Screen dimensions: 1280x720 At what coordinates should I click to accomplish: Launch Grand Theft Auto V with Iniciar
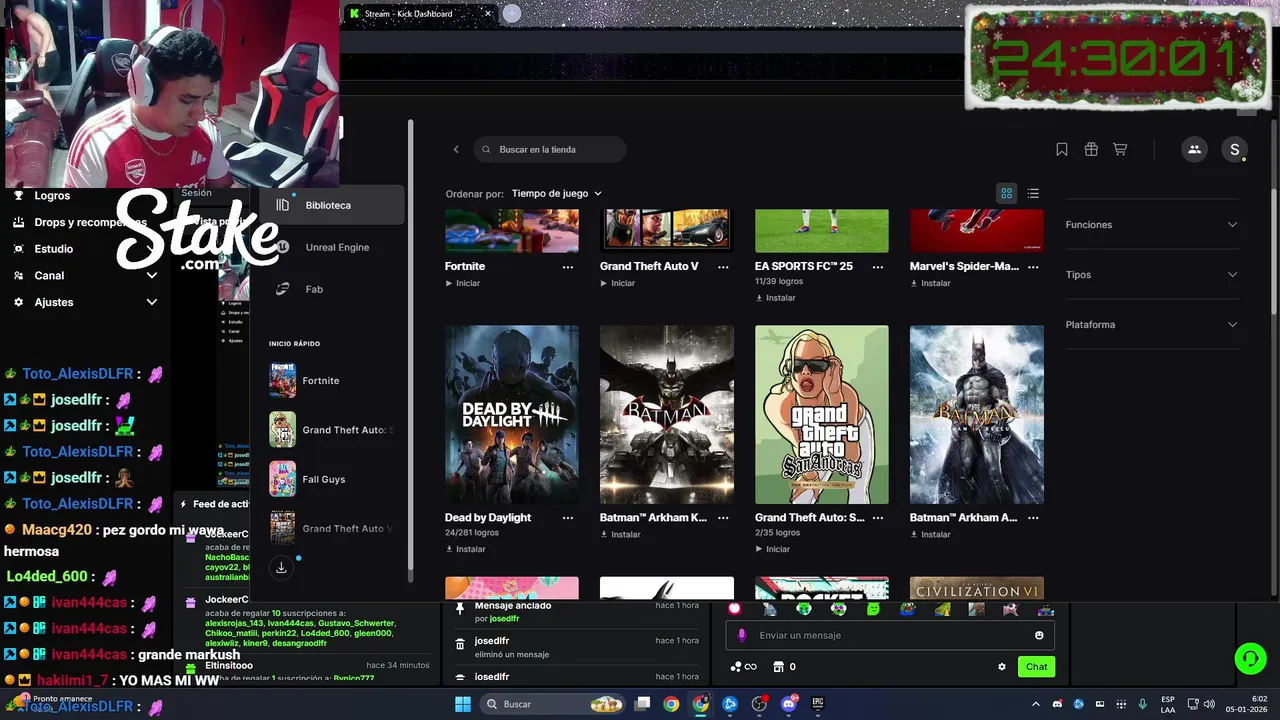617,283
